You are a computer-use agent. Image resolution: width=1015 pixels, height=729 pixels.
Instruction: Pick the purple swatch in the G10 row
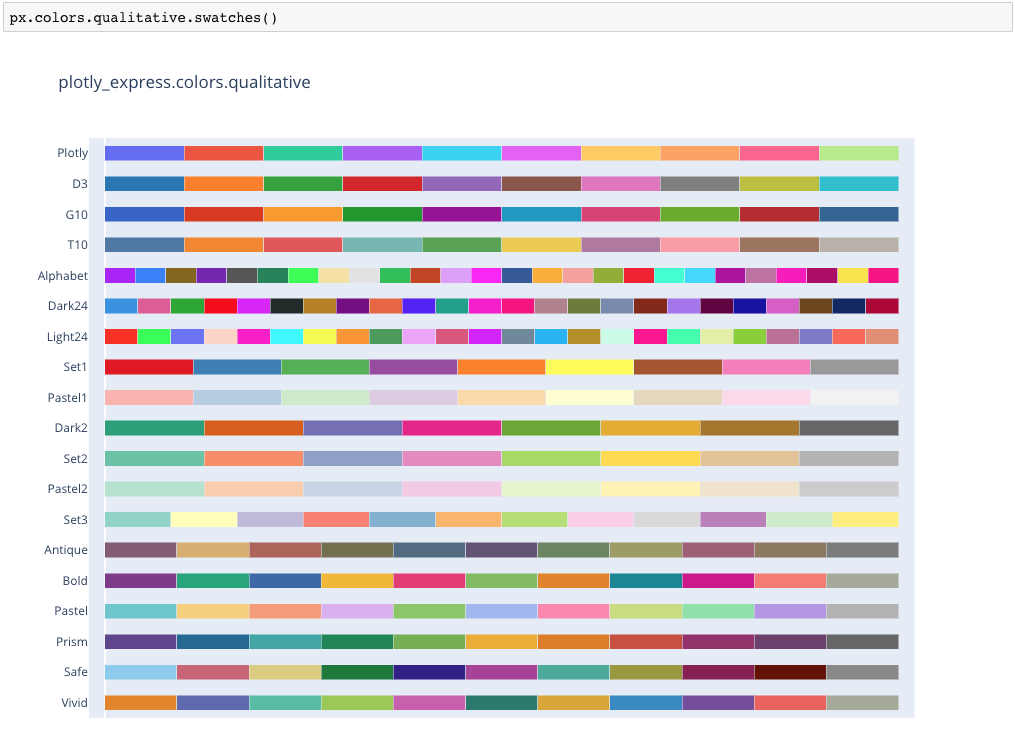(x=462, y=214)
